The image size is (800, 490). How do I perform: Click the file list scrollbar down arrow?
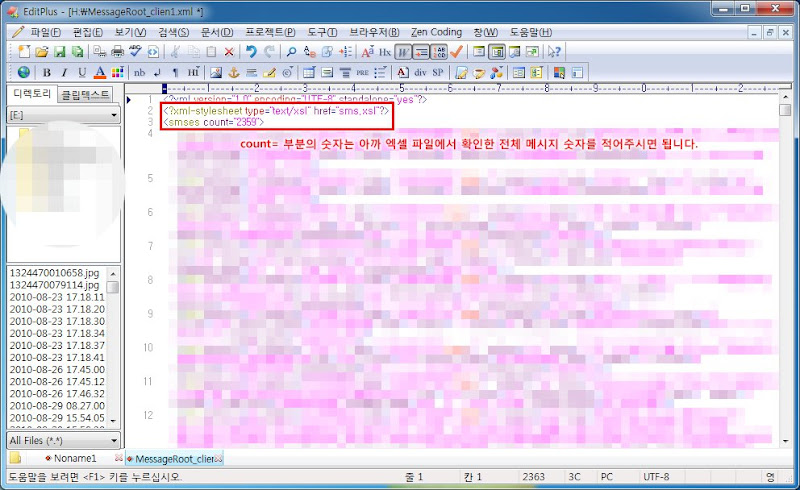(113, 421)
